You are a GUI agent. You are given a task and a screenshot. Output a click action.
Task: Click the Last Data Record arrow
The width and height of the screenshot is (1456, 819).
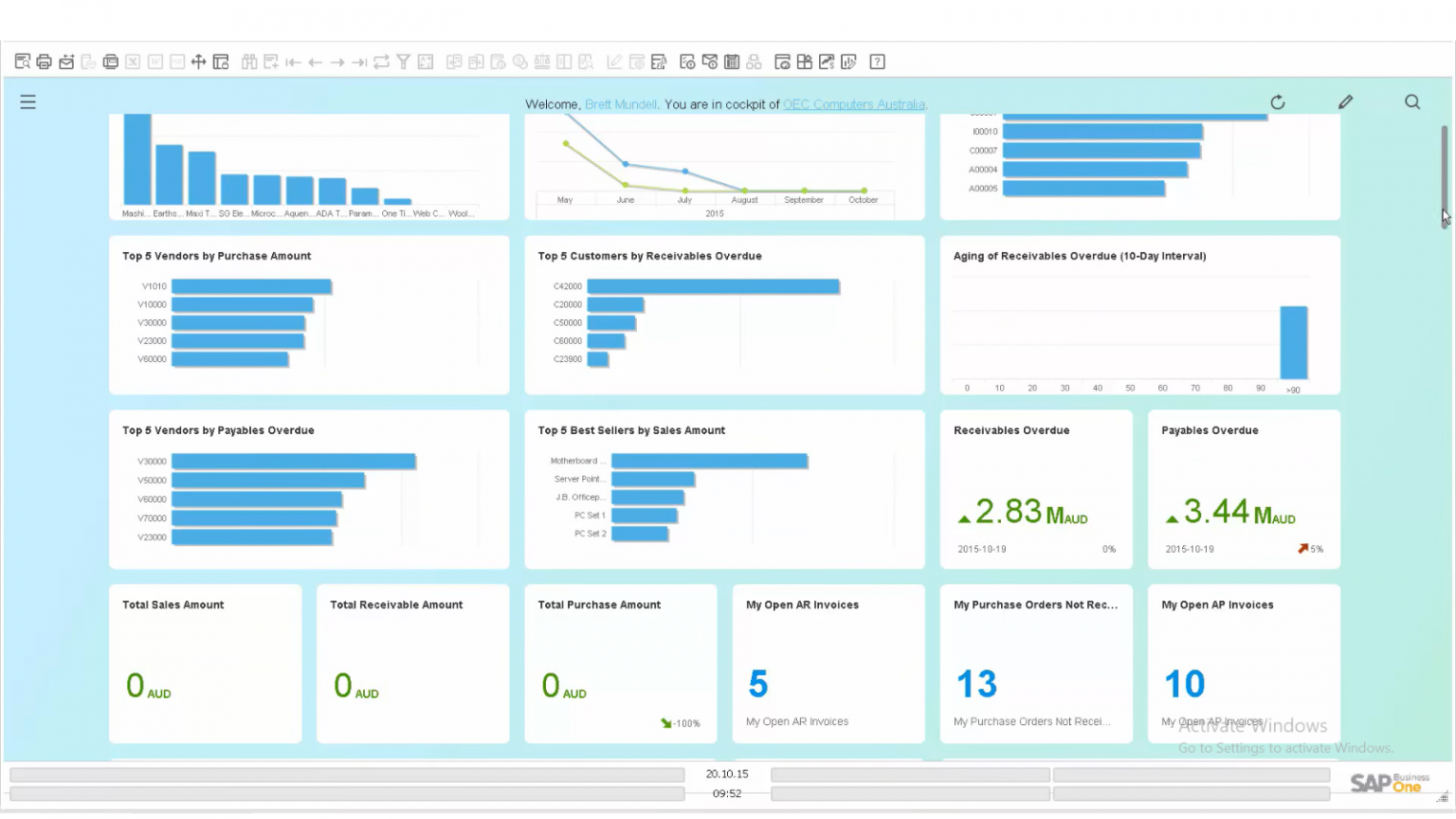[x=359, y=61]
